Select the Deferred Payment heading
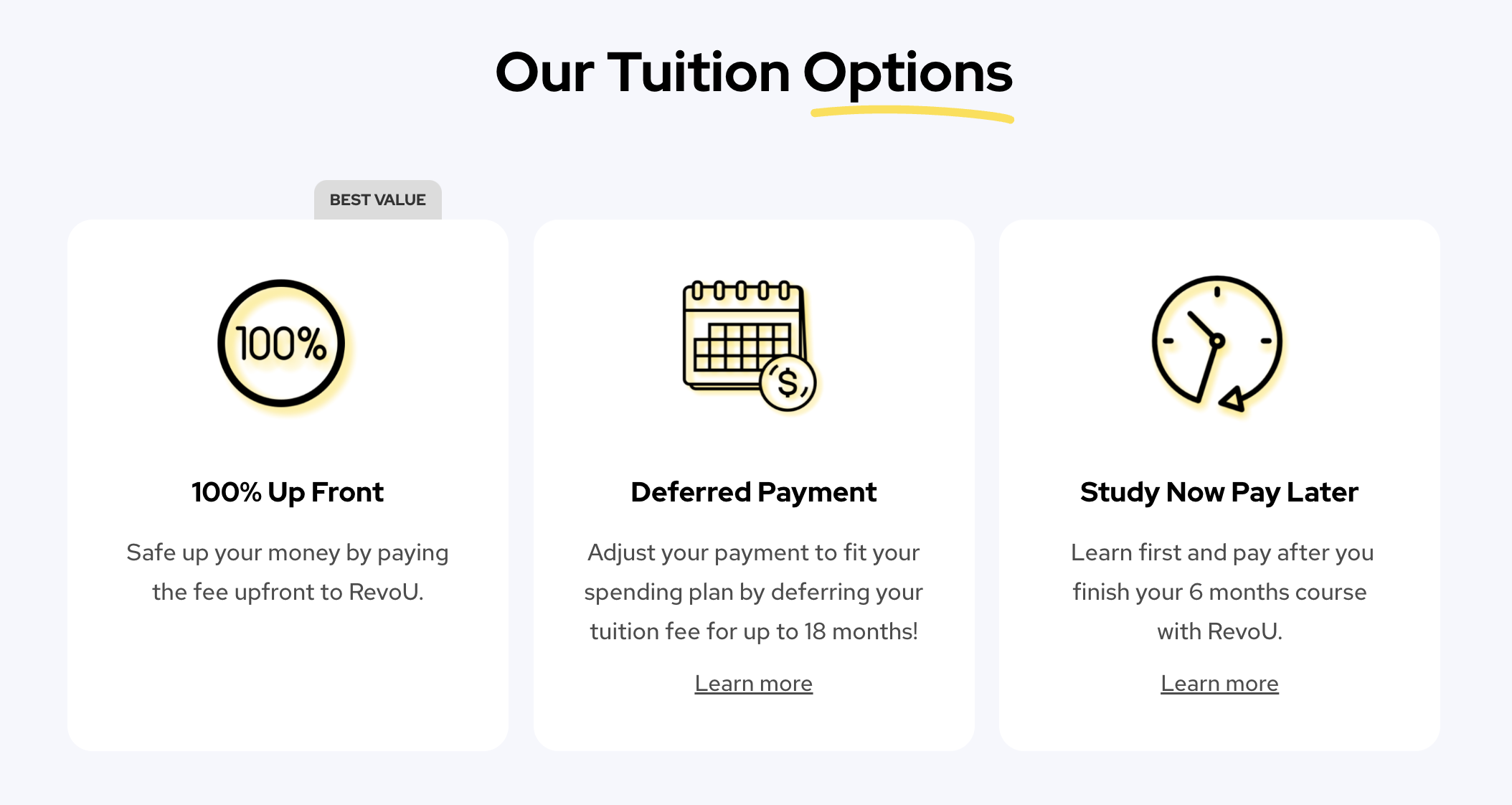 click(x=753, y=492)
